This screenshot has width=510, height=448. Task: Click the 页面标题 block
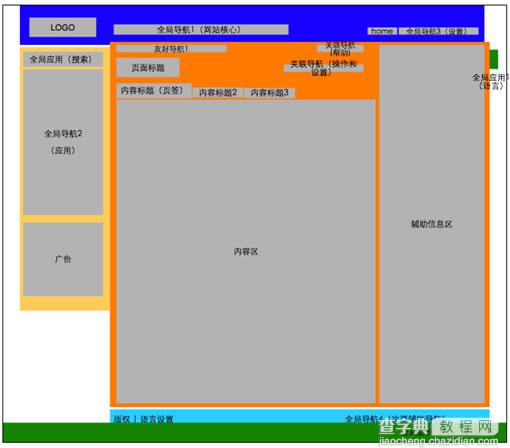point(148,68)
